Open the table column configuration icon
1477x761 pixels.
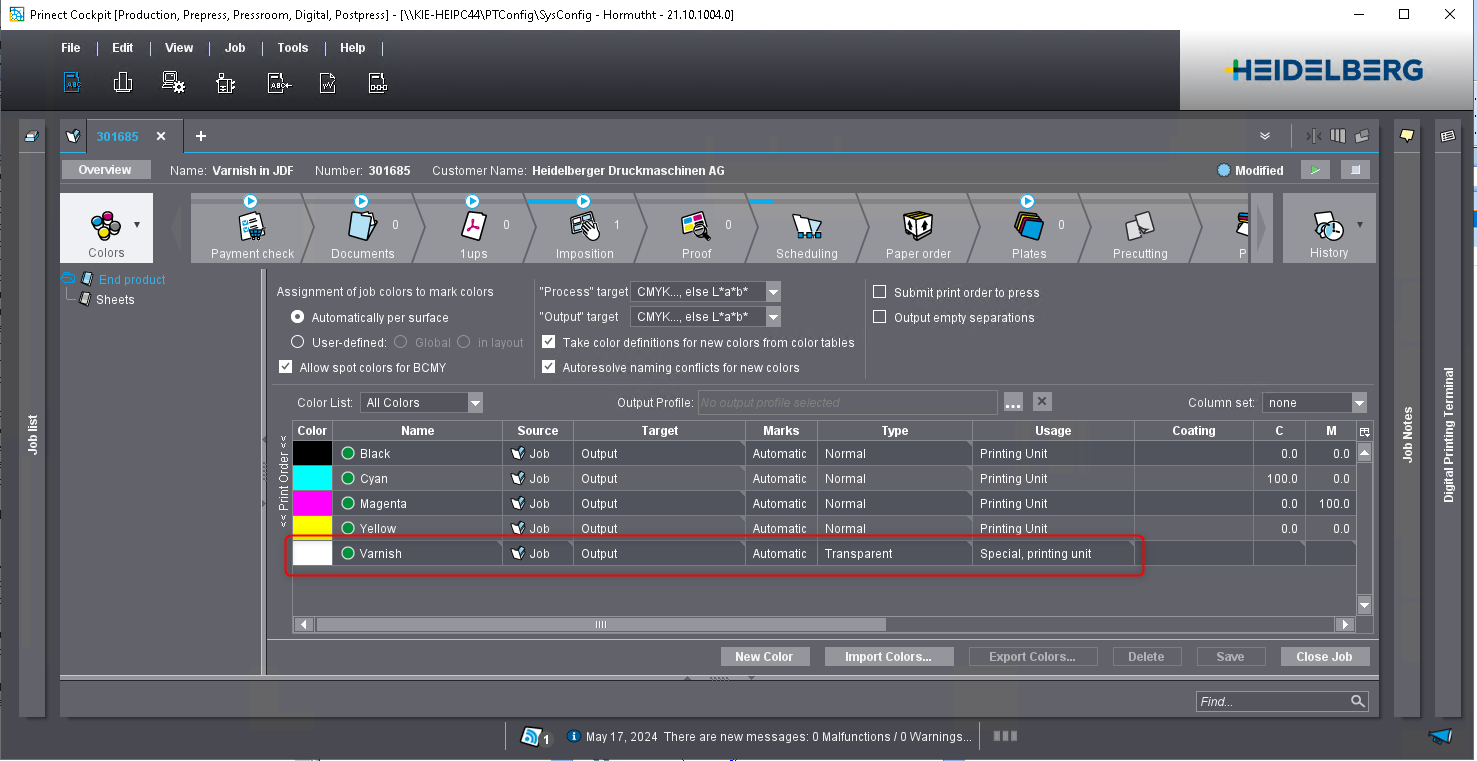point(1364,430)
